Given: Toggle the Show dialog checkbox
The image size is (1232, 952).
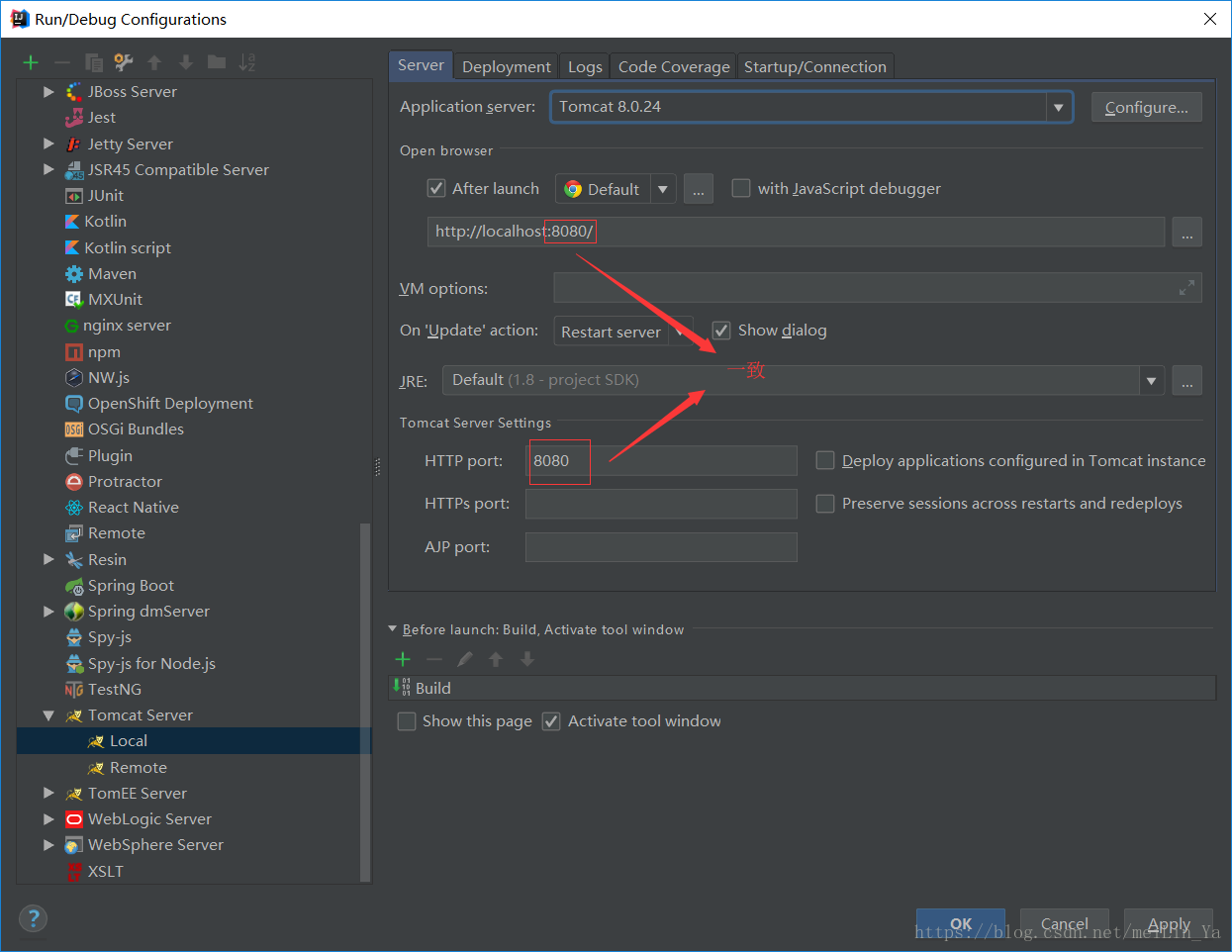Looking at the screenshot, I should pyautogui.click(x=721, y=331).
